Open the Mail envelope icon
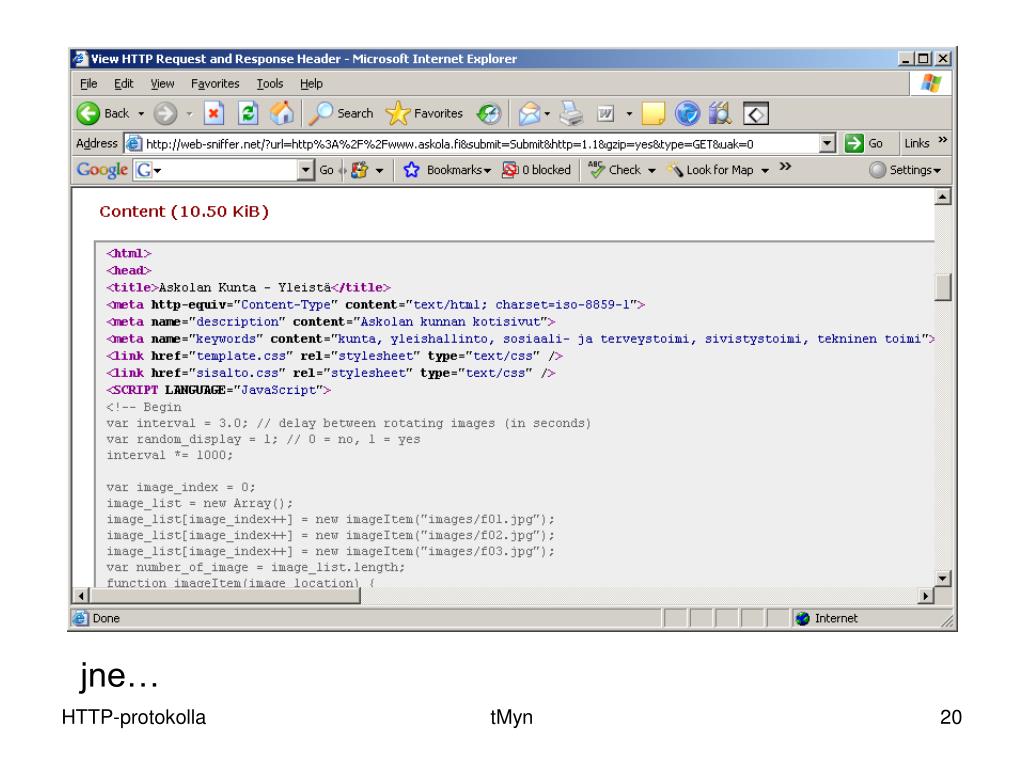Image resolution: width=1024 pixels, height=768 pixels. [529, 114]
